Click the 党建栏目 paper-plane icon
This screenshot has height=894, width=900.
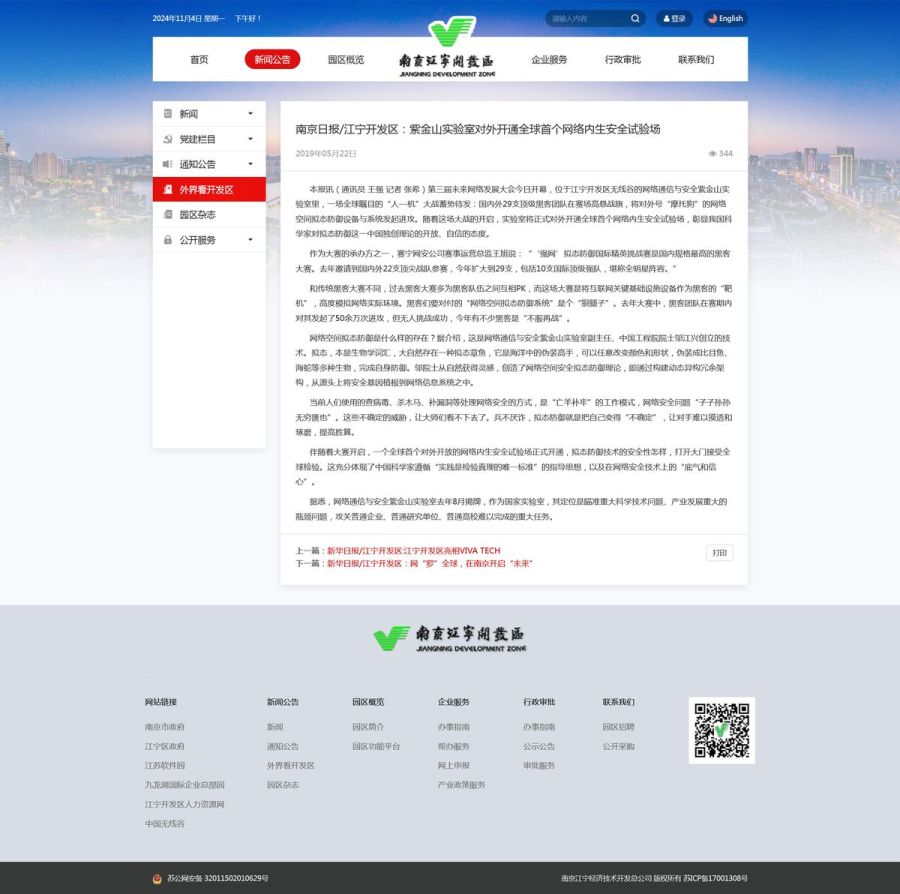point(168,138)
